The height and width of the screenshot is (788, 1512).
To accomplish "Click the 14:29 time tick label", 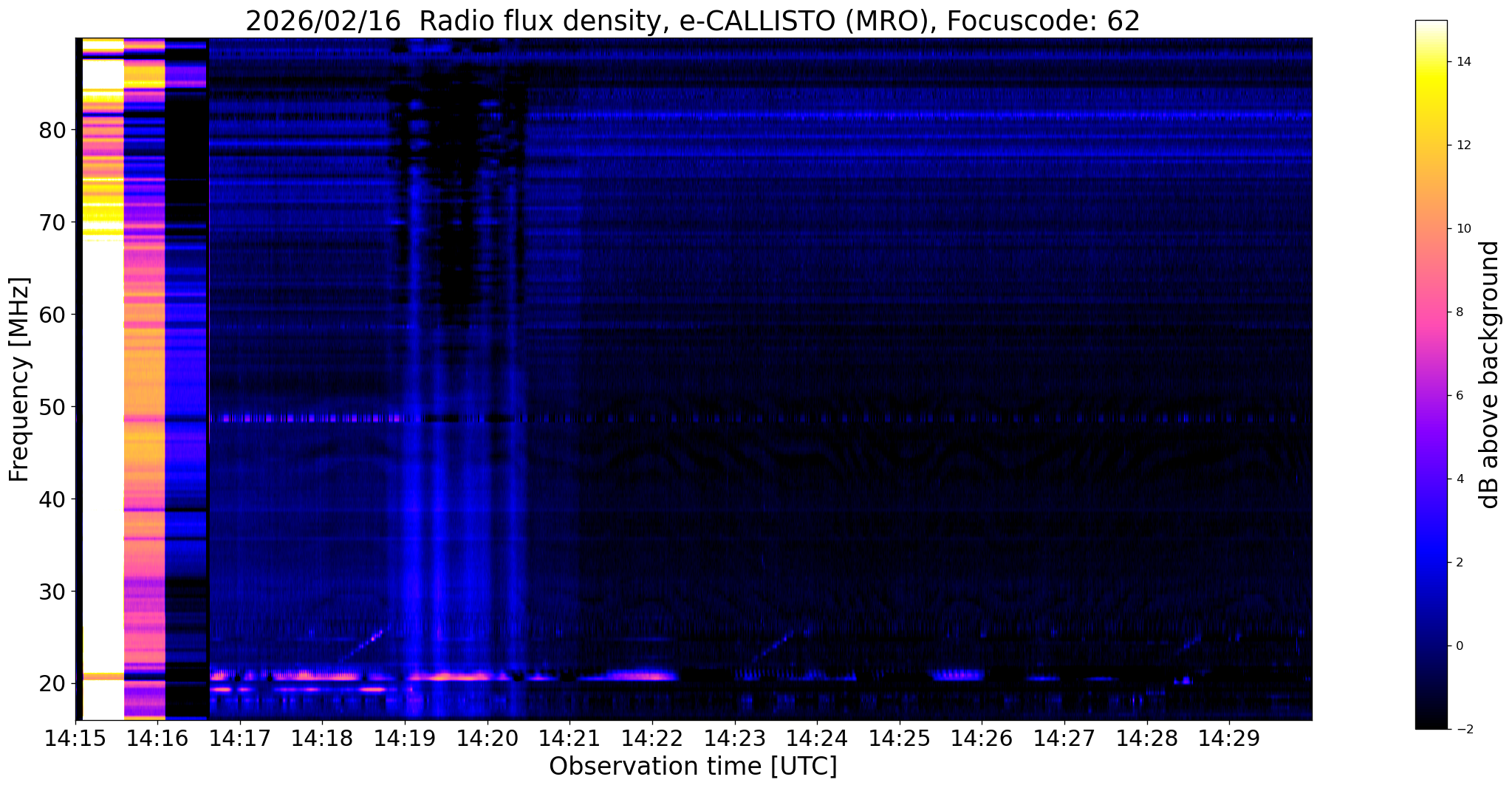I will (1229, 737).
